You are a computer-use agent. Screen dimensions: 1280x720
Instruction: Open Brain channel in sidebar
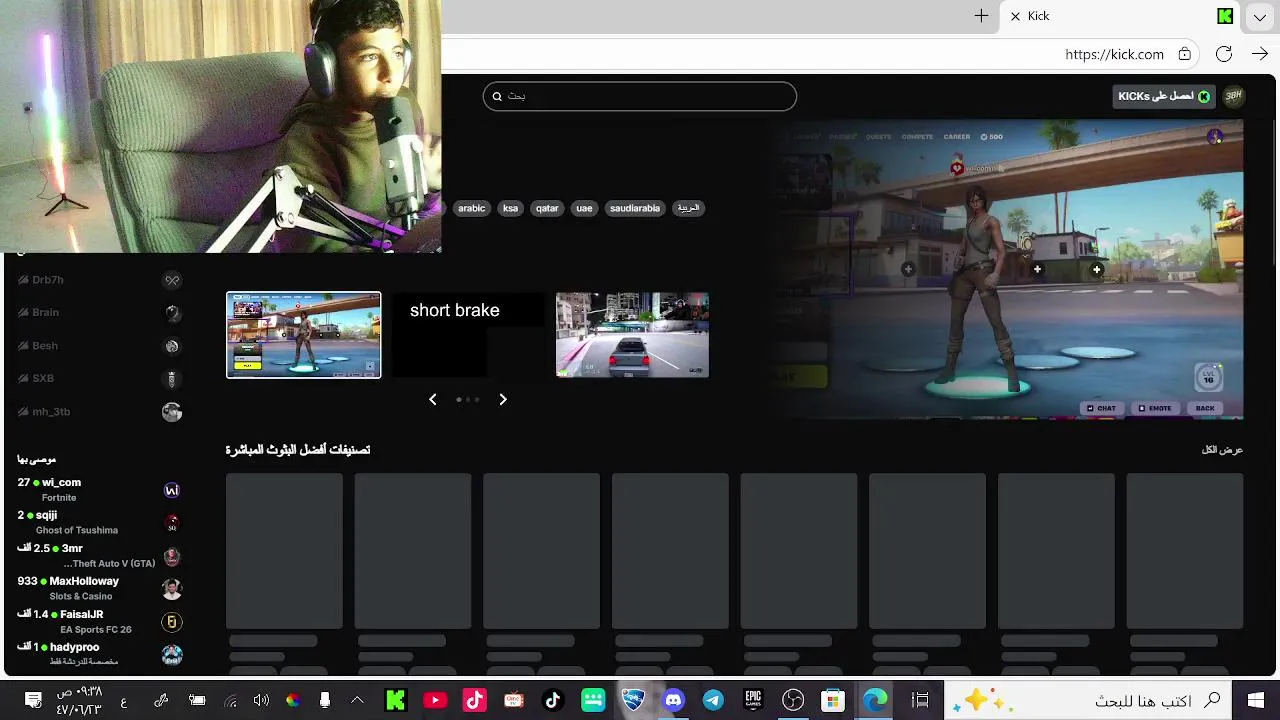click(100, 313)
